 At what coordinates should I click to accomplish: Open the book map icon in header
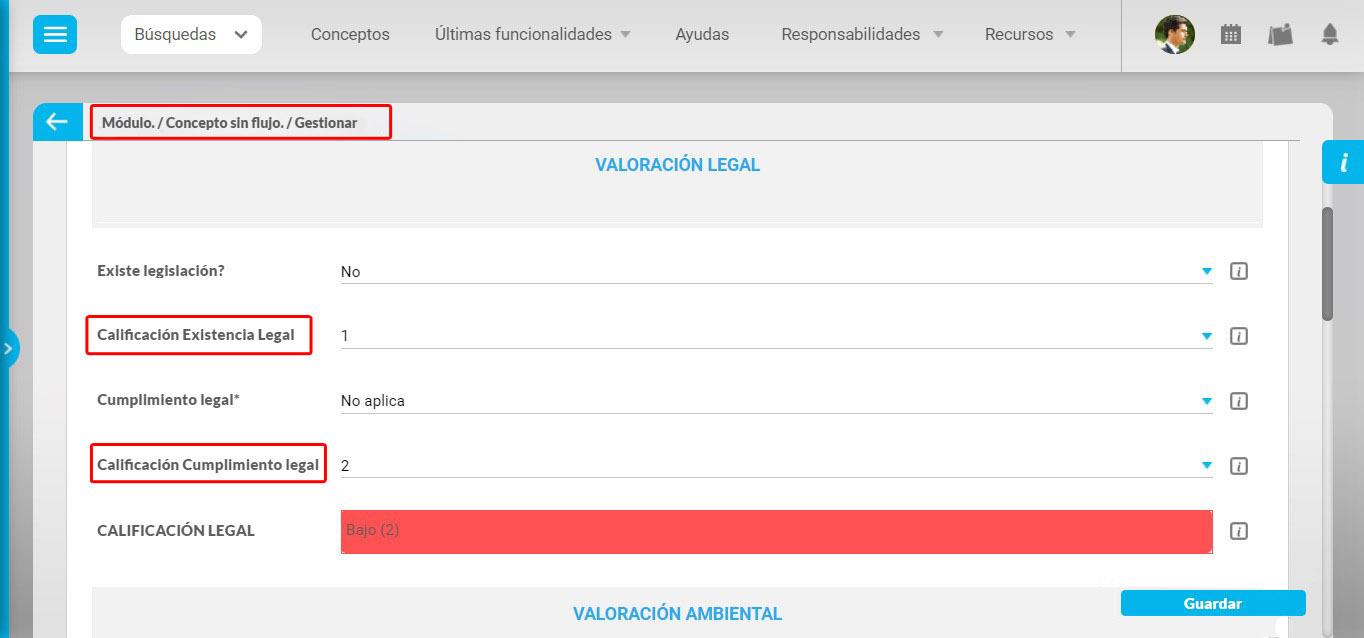1280,34
